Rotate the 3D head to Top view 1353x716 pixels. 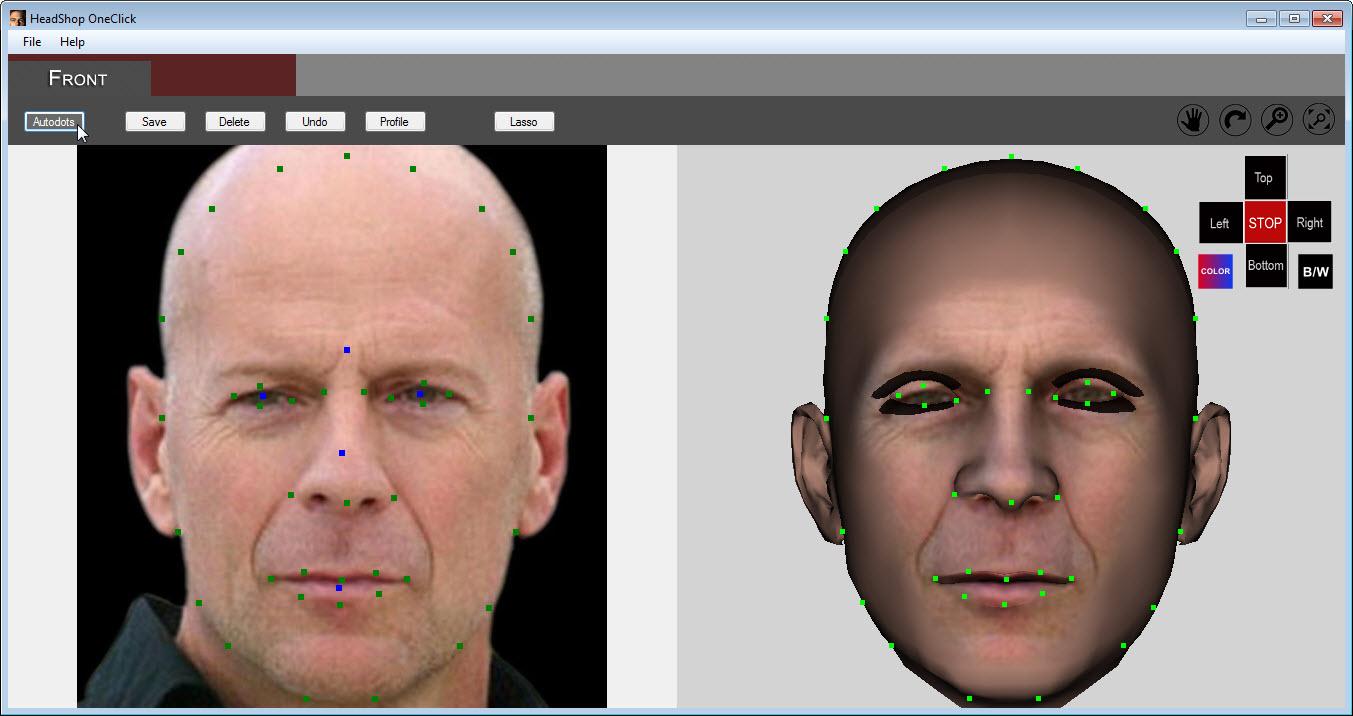pyautogui.click(x=1265, y=178)
